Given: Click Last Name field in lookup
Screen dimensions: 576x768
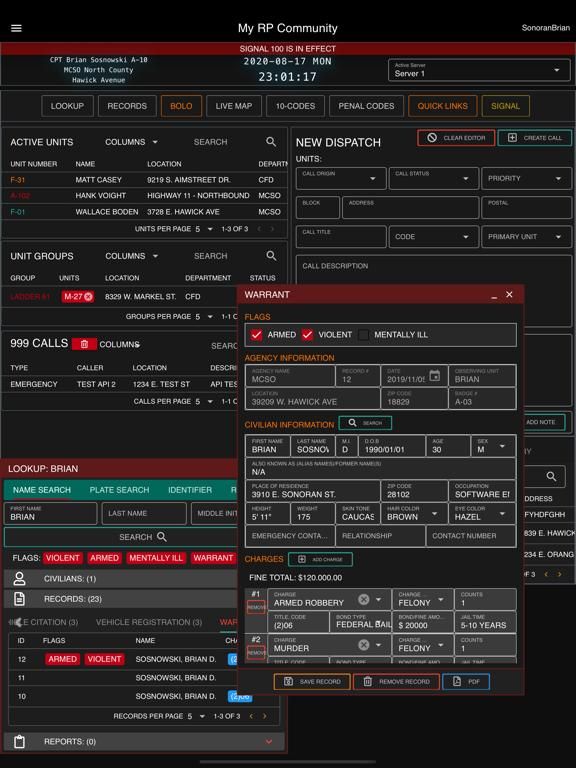Looking at the screenshot, I should pos(144,513).
